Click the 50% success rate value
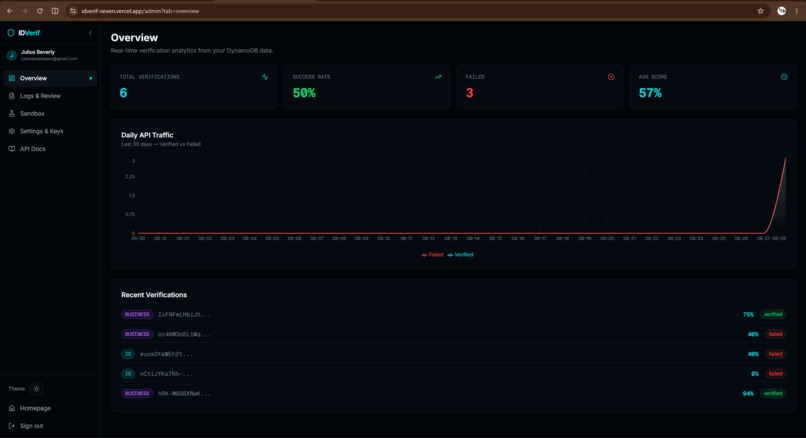806x438 pixels. 304,93
